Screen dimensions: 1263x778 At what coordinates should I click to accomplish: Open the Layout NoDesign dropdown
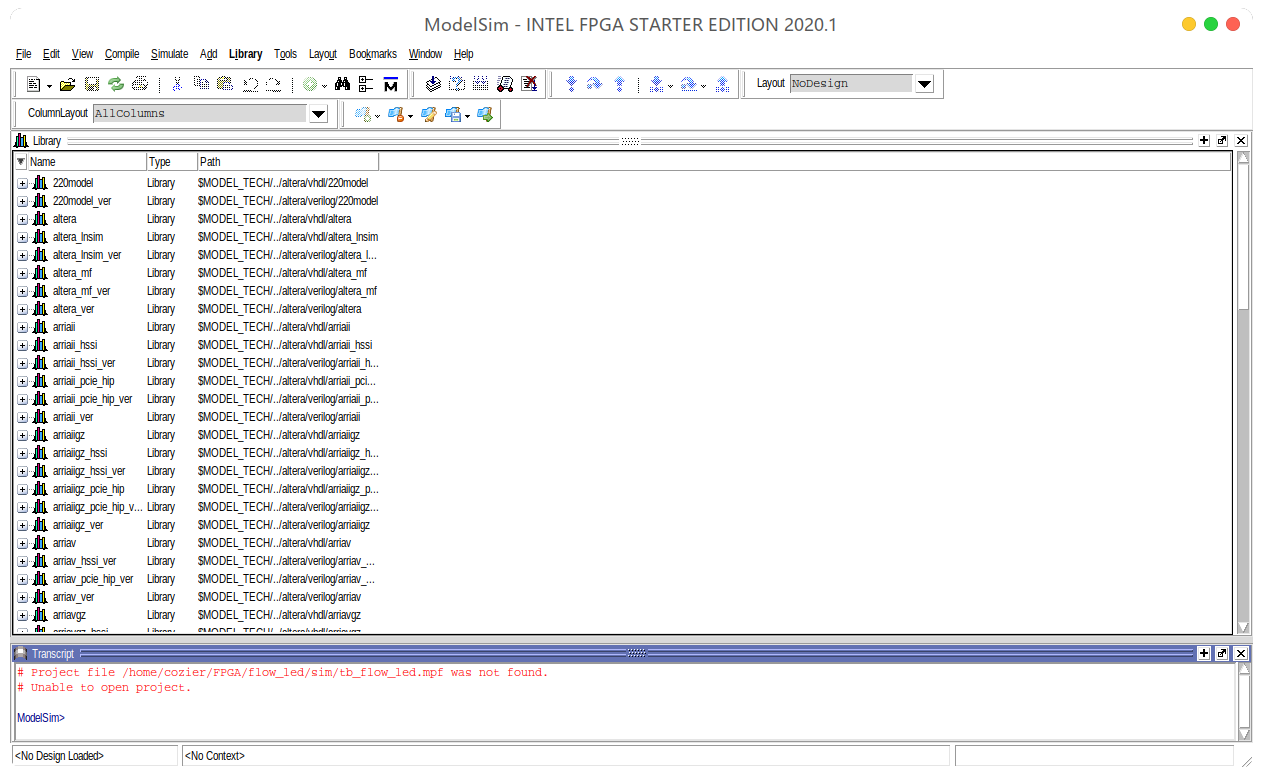pyautogui.click(x=924, y=84)
